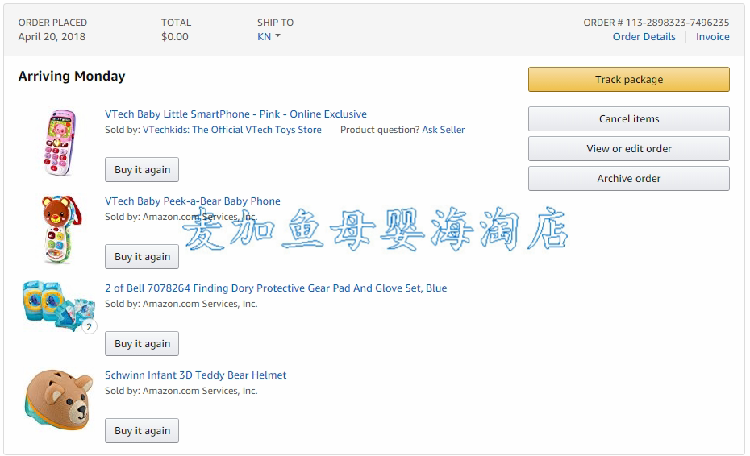Buy the Finding Dory gear set again
750x456 pixels.
click(142, 343)
